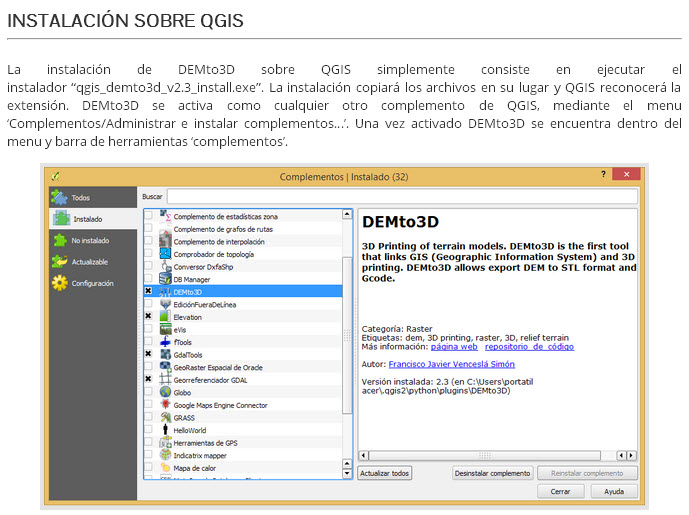
Task: Click description panel horizontal scrollbar thumb
Action: (485, 455)
